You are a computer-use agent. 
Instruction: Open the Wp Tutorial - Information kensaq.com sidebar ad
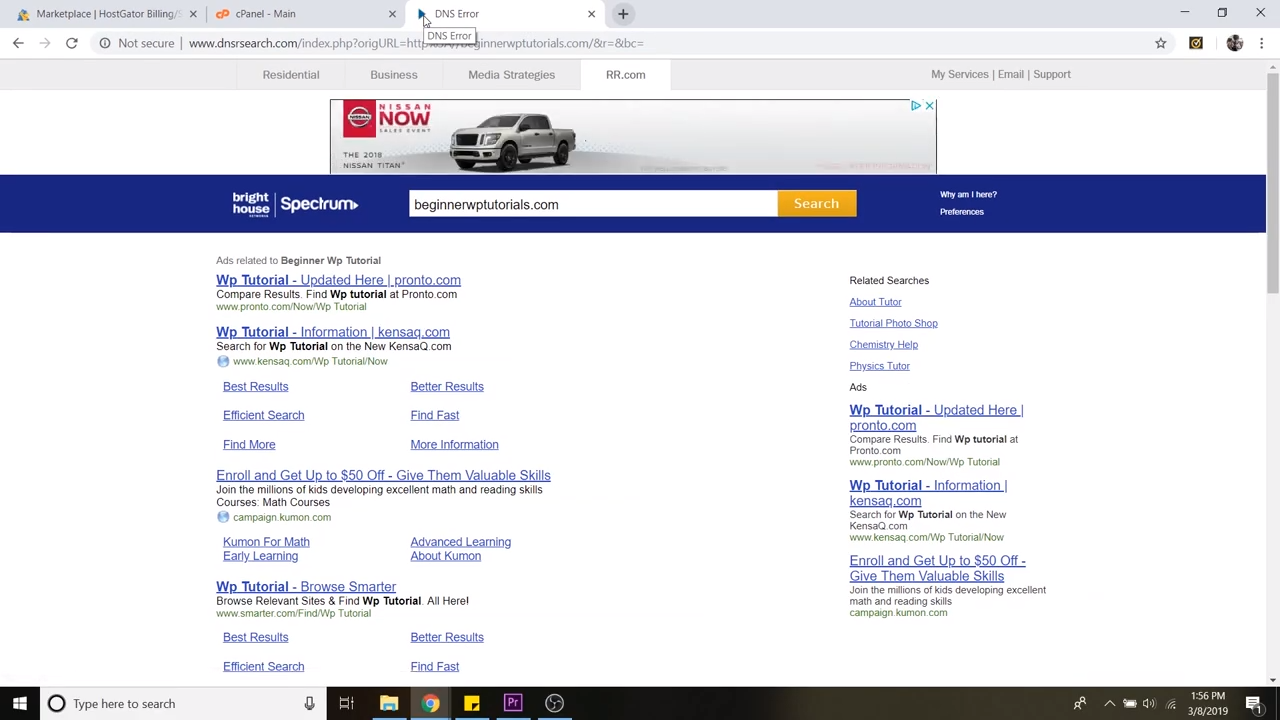(928, 493)
